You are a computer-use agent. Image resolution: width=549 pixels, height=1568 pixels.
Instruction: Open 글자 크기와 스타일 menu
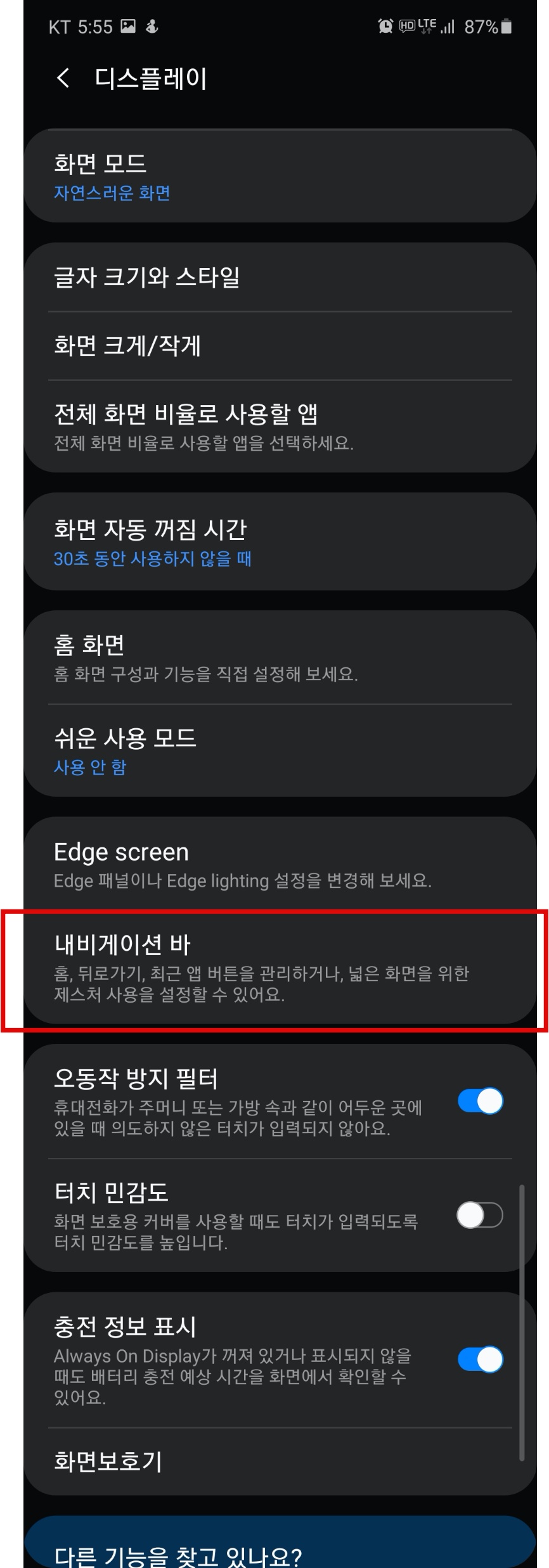coord(280,277)
